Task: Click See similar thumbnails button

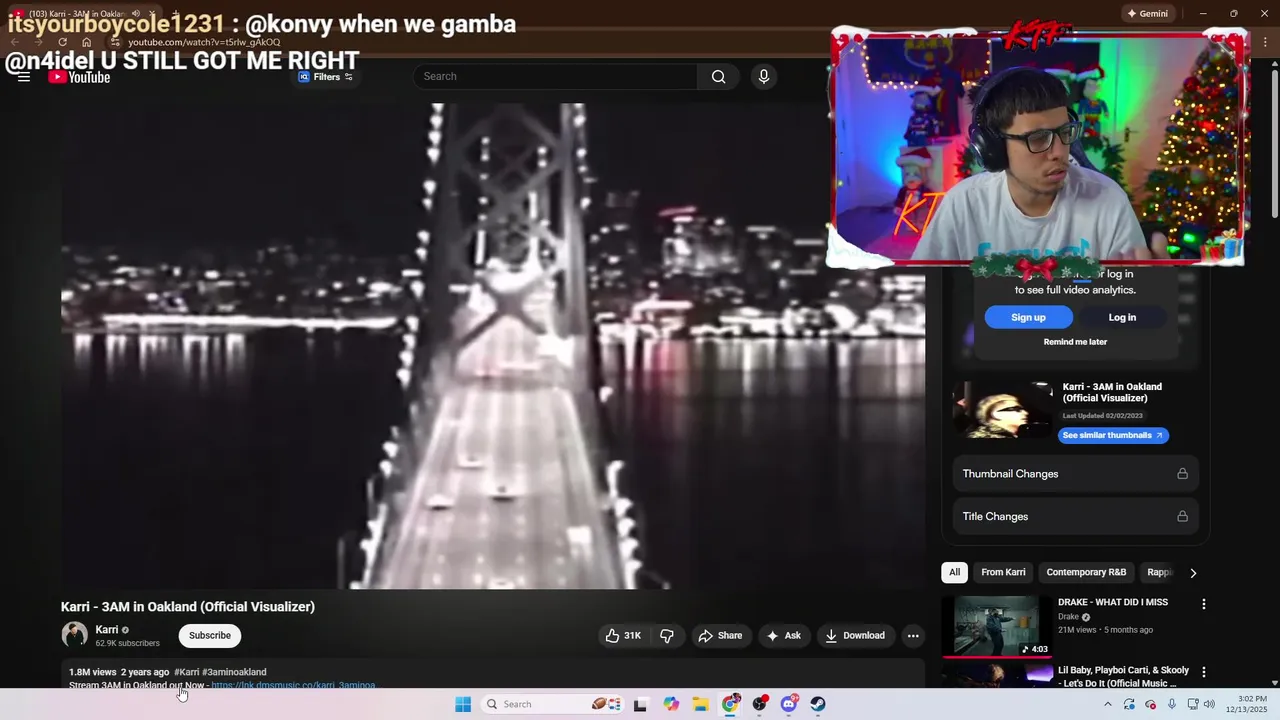Action: tap(1113, 435)
